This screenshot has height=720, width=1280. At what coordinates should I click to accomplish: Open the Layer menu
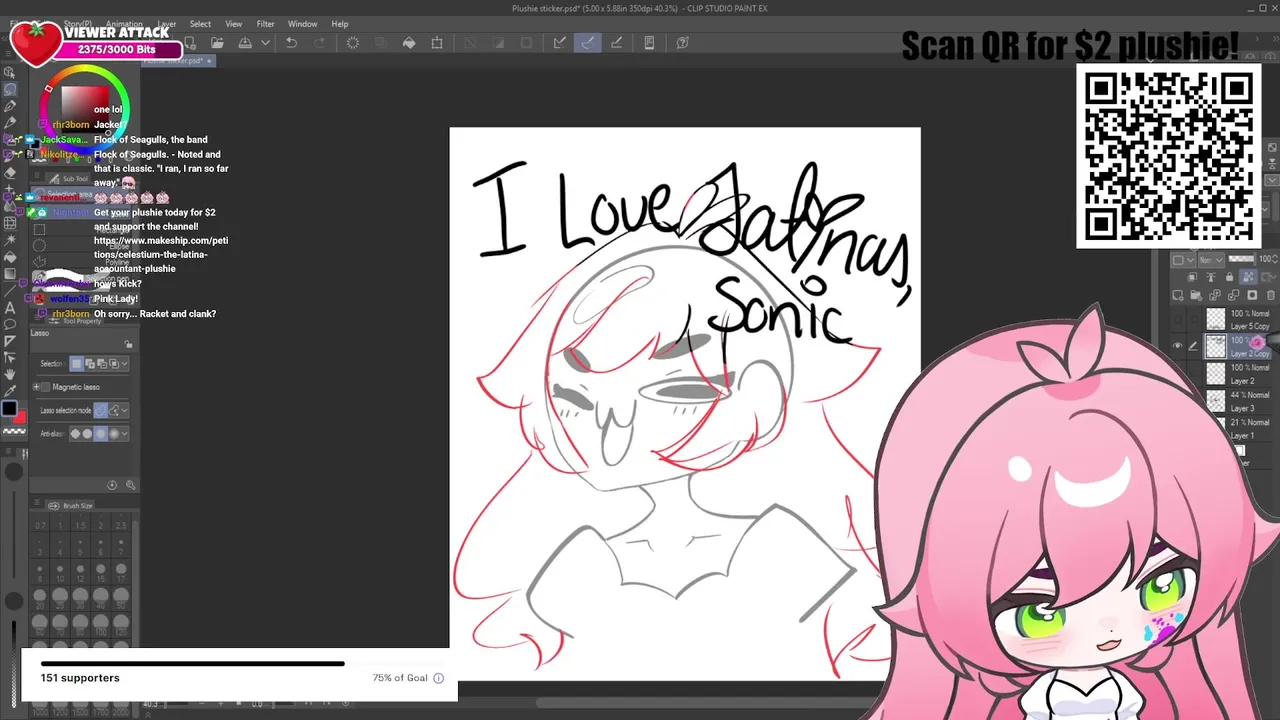pos(166,24)
